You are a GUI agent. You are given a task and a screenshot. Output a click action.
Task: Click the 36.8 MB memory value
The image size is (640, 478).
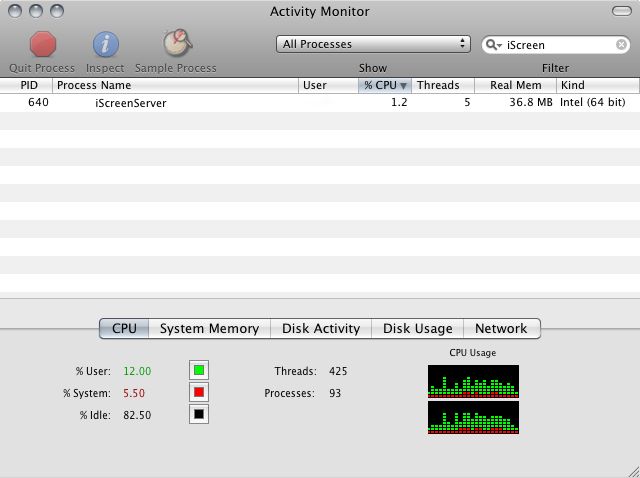(531, 102)
